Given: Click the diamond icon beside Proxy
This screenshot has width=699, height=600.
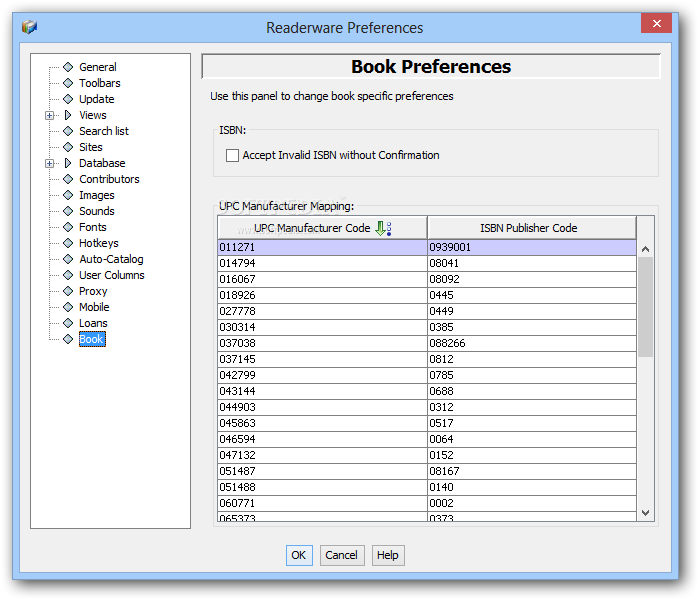Looking at the screenshot, I should (68, 291).
